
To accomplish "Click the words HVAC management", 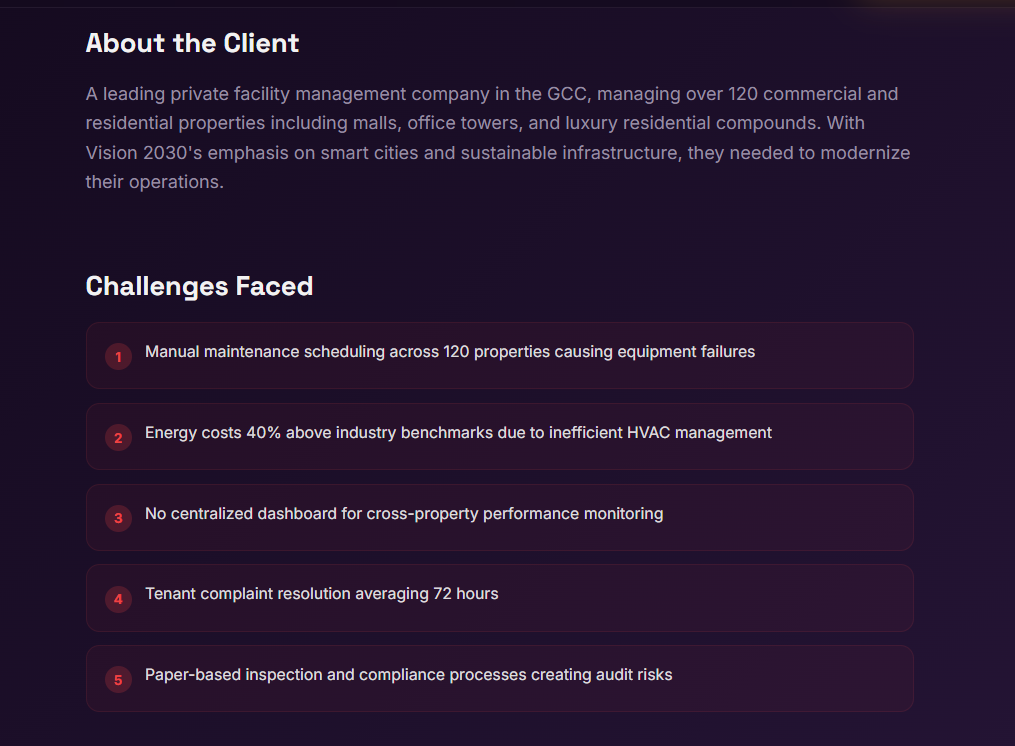I will (x=699, y=433).
